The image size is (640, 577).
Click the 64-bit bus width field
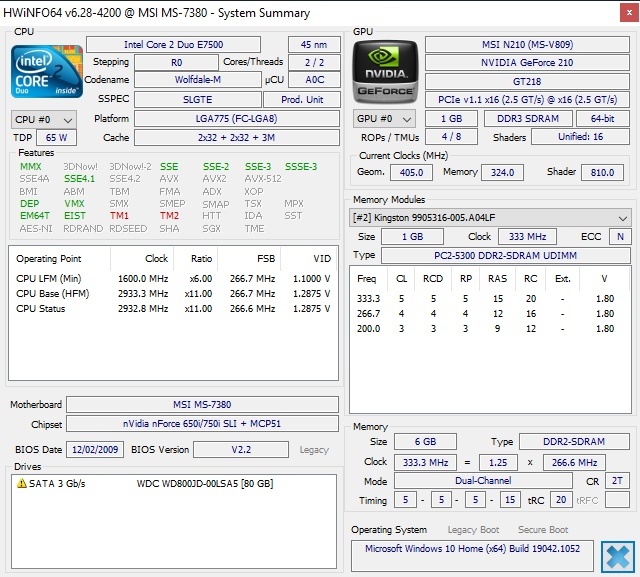coord(602,118)
